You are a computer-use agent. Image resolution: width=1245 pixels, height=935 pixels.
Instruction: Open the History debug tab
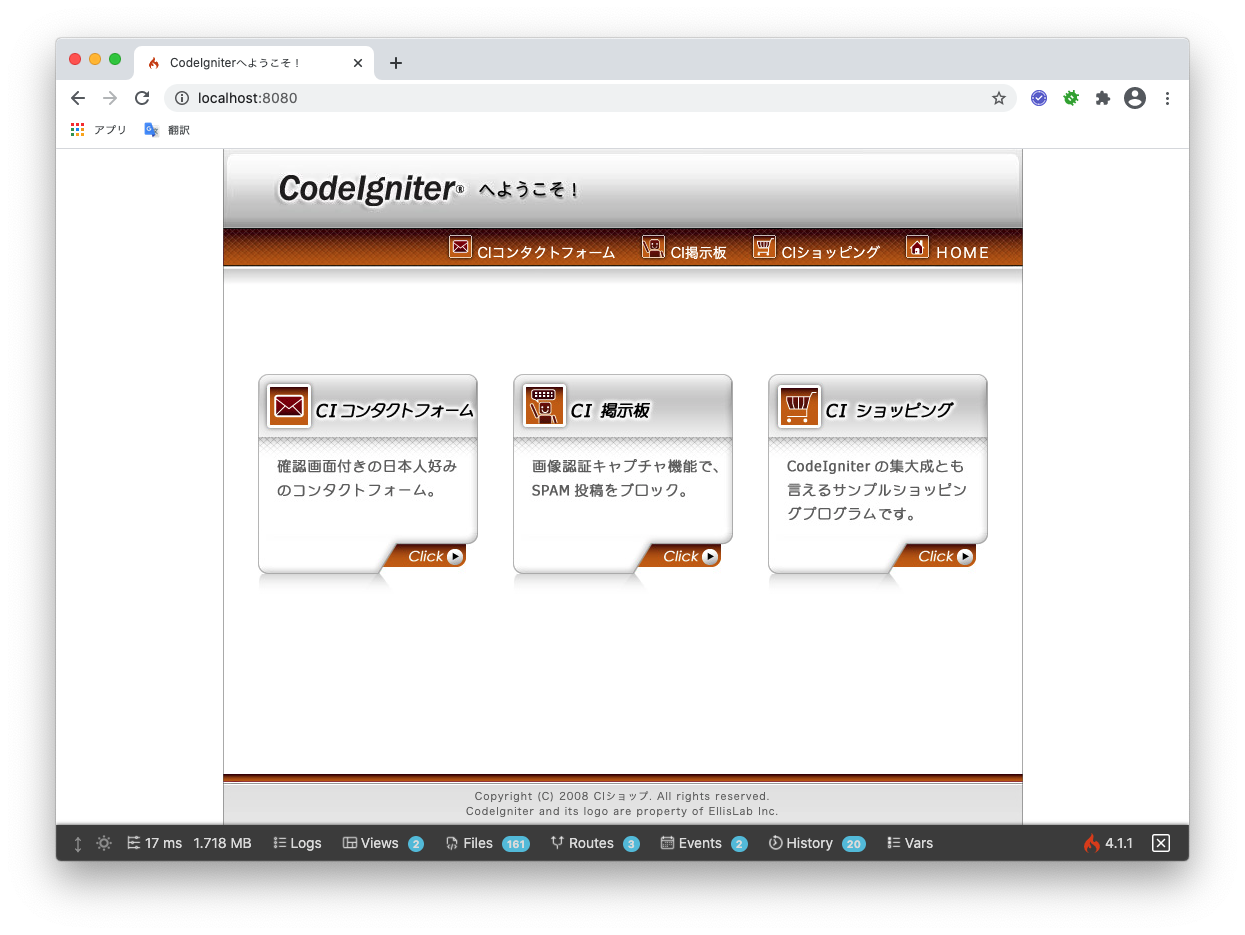click(817, 843)
